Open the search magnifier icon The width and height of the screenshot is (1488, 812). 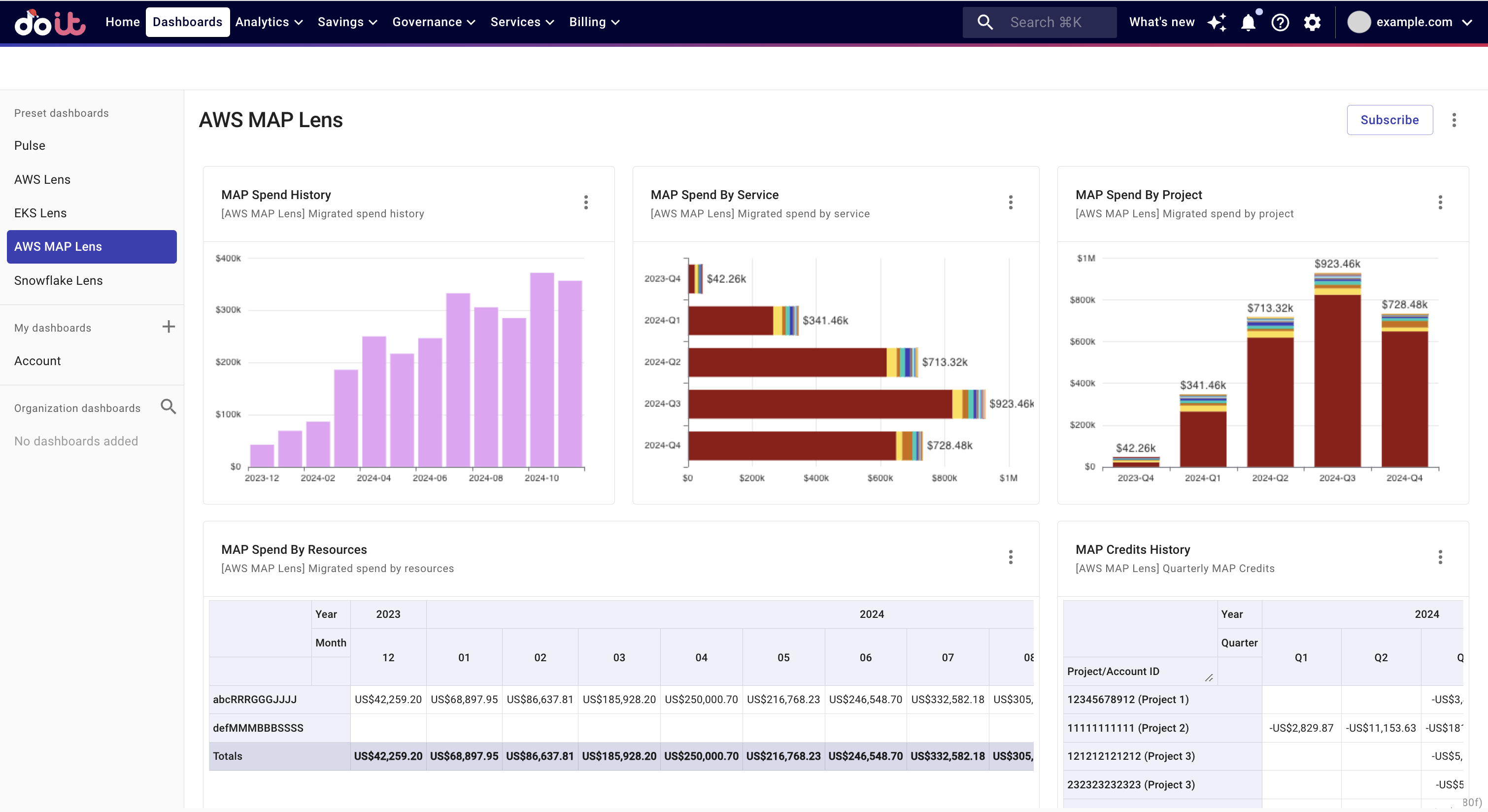coord(985,22)
